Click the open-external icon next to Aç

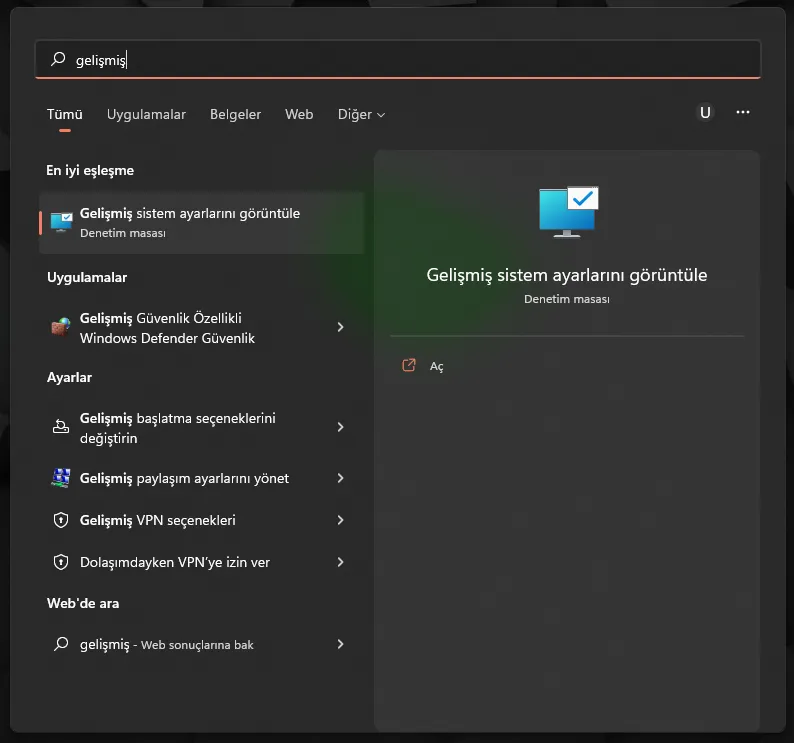coord(409,365)
